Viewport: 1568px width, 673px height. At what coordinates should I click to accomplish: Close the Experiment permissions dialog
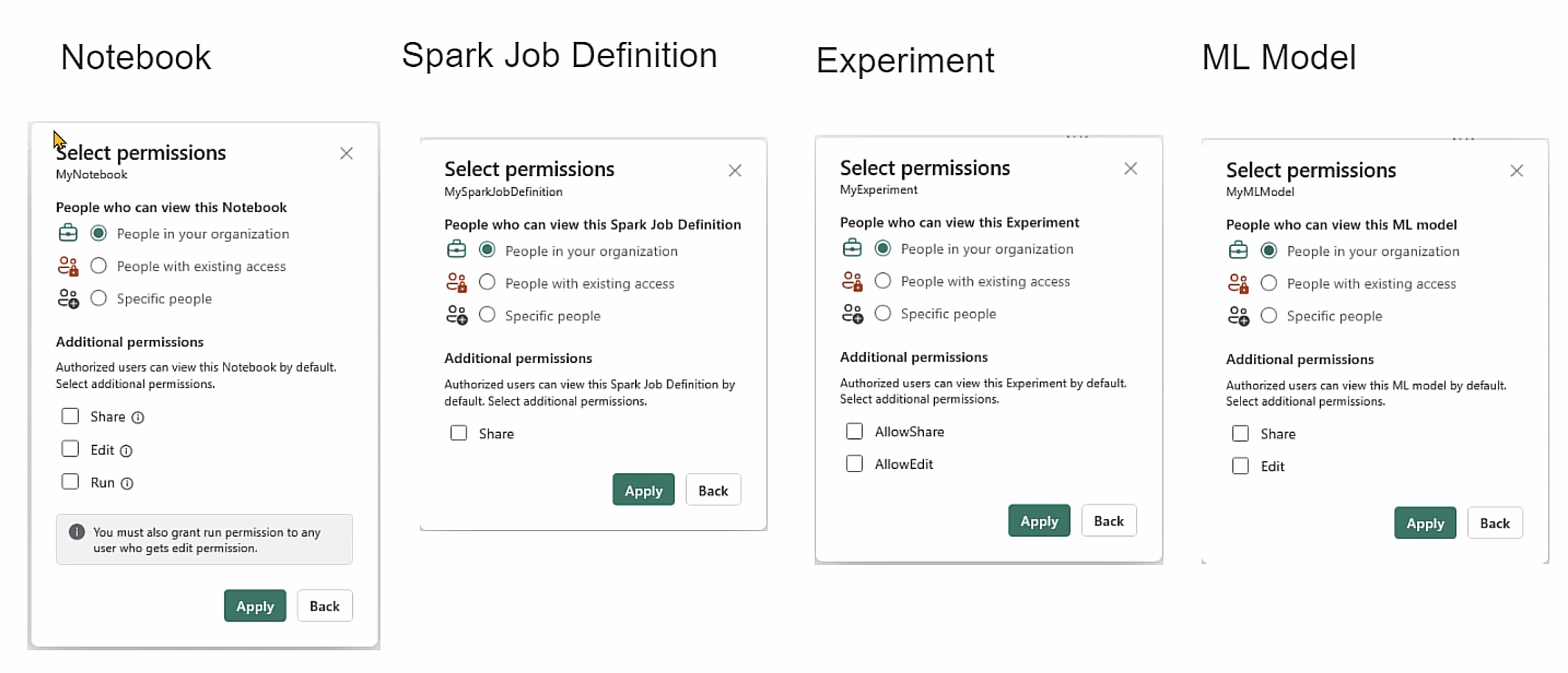[1130, 169]
